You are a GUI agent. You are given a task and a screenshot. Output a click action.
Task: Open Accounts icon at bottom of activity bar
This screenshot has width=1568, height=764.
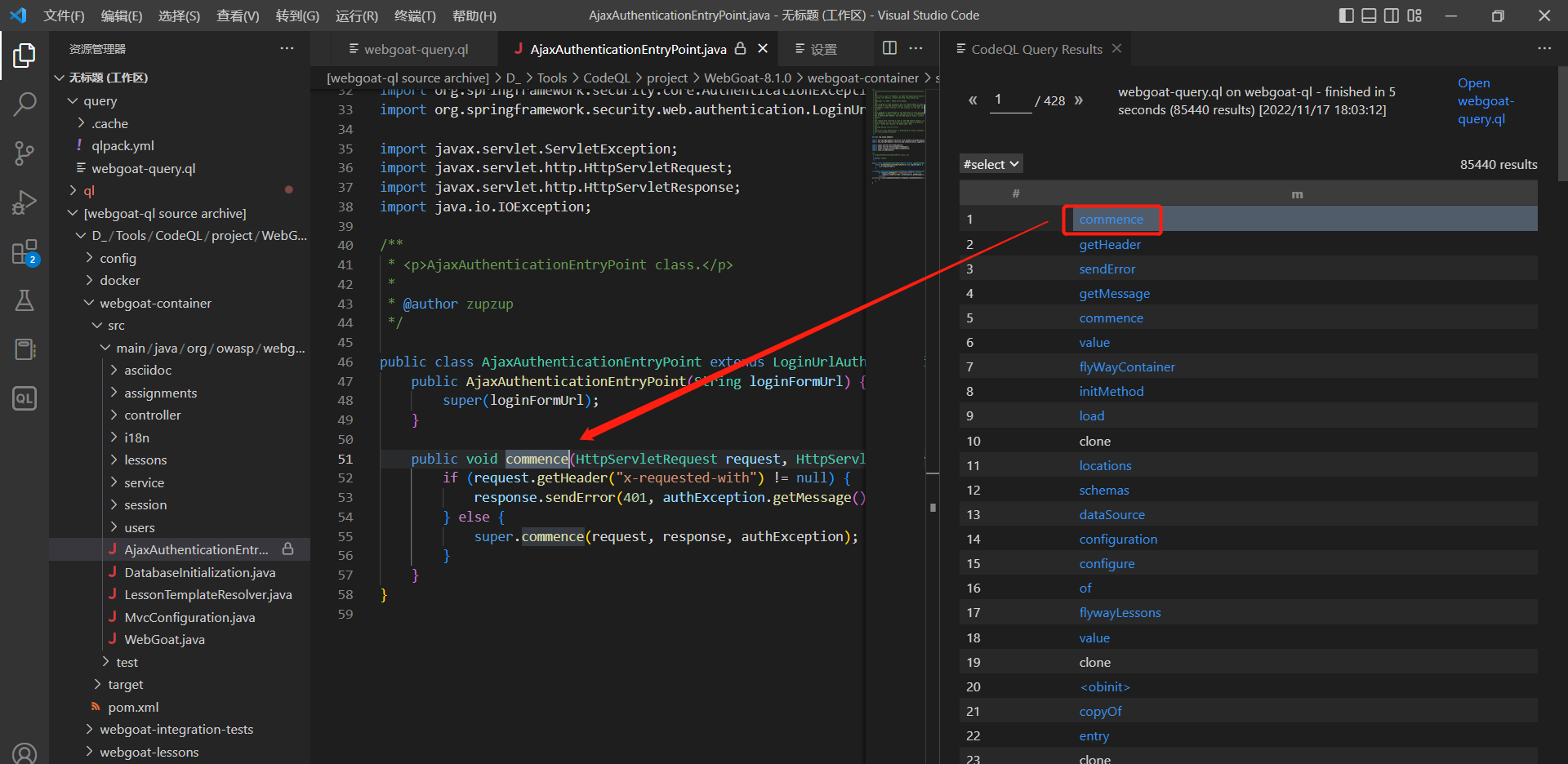tap(24, 753)
